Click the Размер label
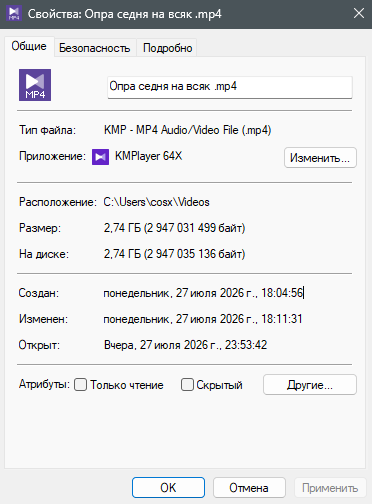The image size is (372, 504). click(40, 228)
